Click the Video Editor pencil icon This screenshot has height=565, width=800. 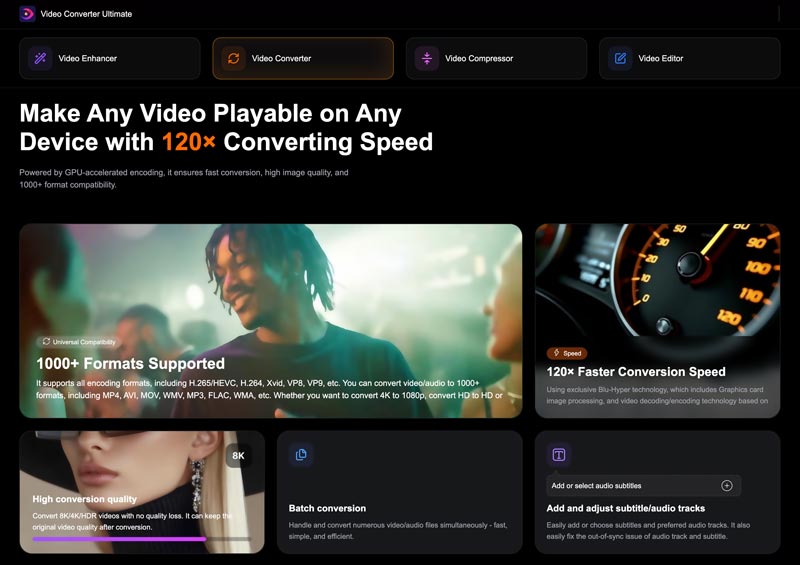tap(620, 58)
